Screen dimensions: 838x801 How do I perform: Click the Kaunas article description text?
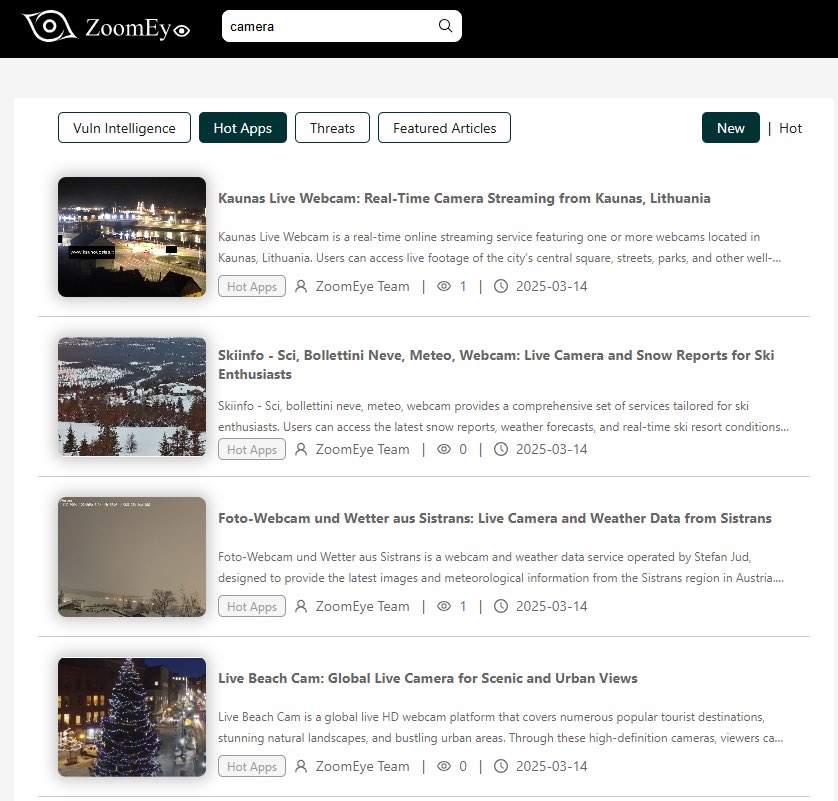click(x=500, y=247)
